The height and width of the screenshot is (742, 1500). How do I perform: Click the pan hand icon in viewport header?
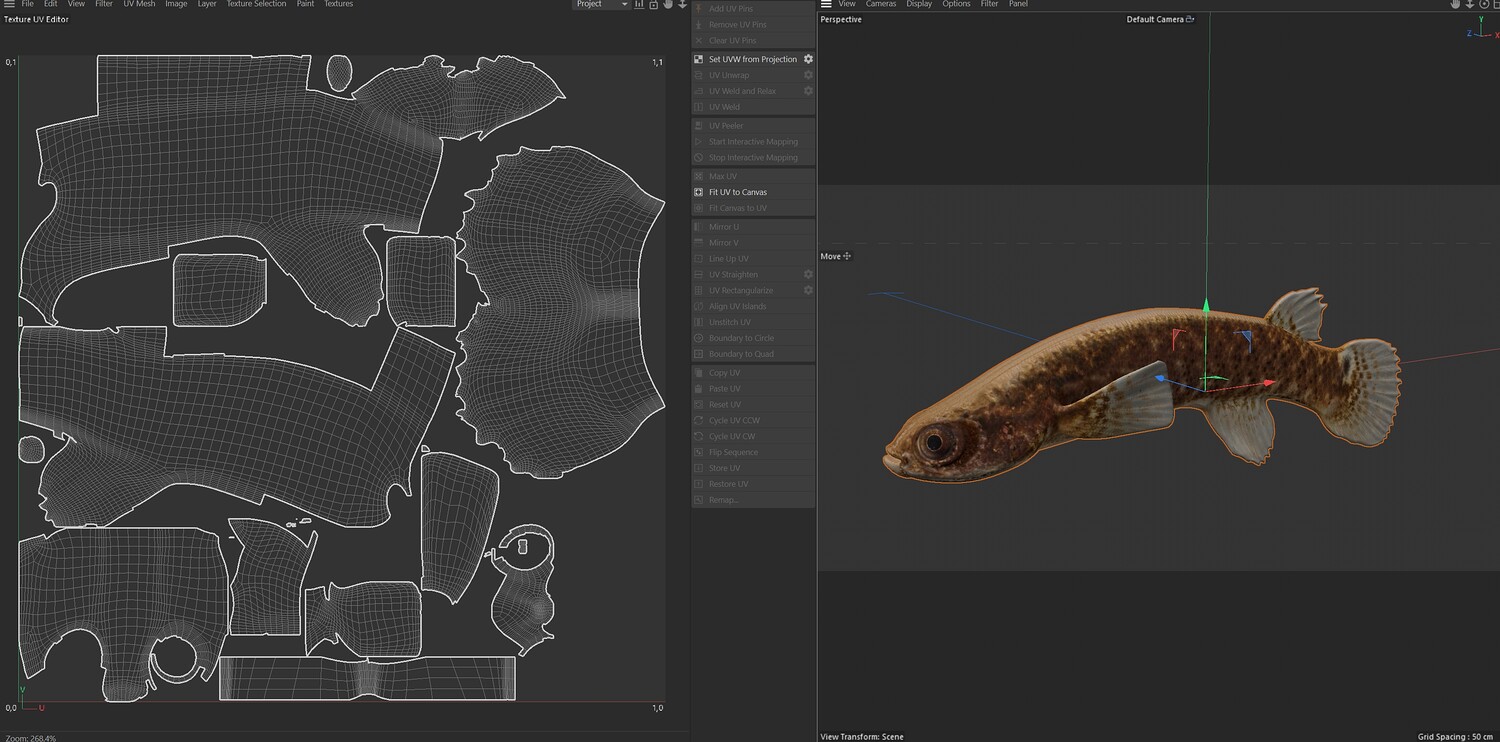(x=1455, y=4)
